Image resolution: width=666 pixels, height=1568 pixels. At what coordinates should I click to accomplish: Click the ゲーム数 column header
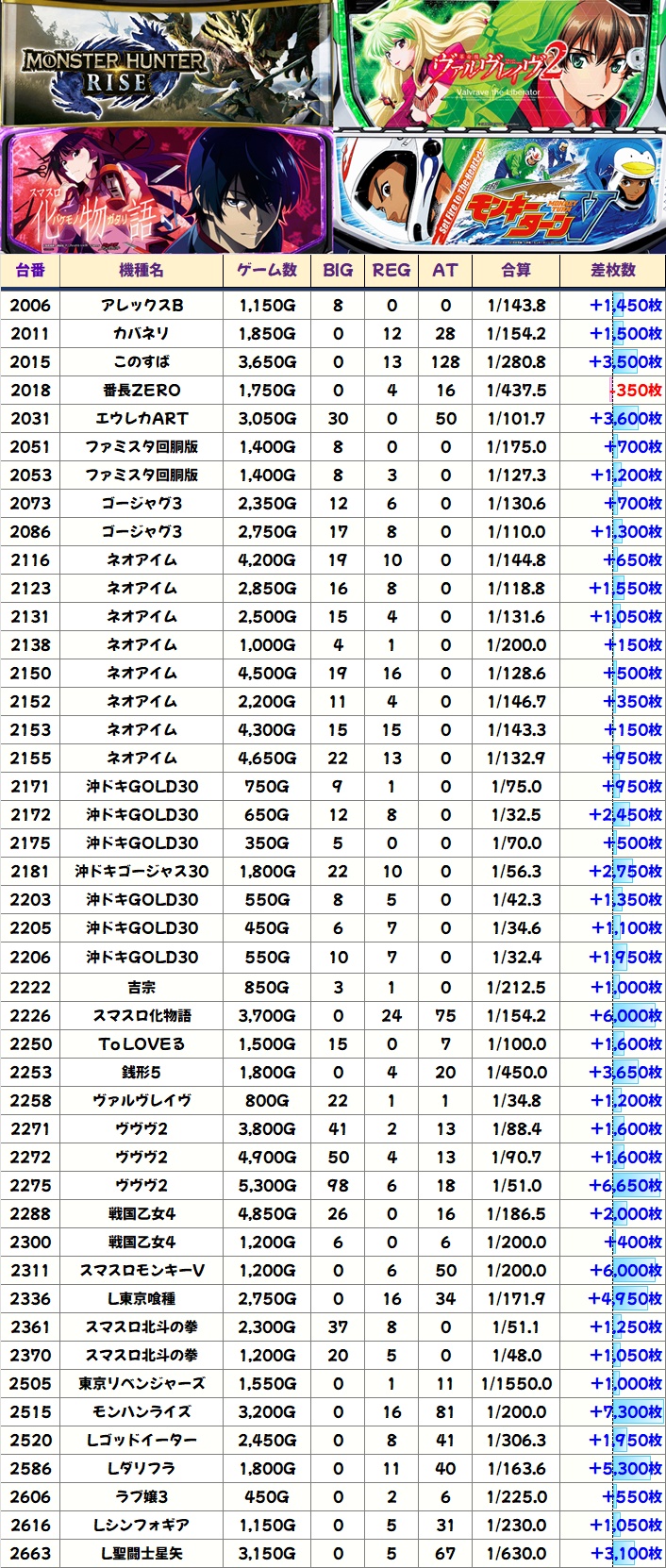[267, 271]
